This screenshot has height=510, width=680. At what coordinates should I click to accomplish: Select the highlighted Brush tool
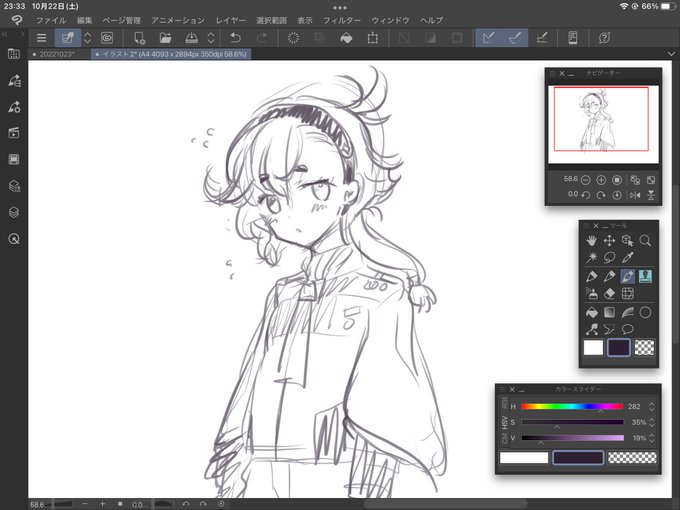coord(627,276)
